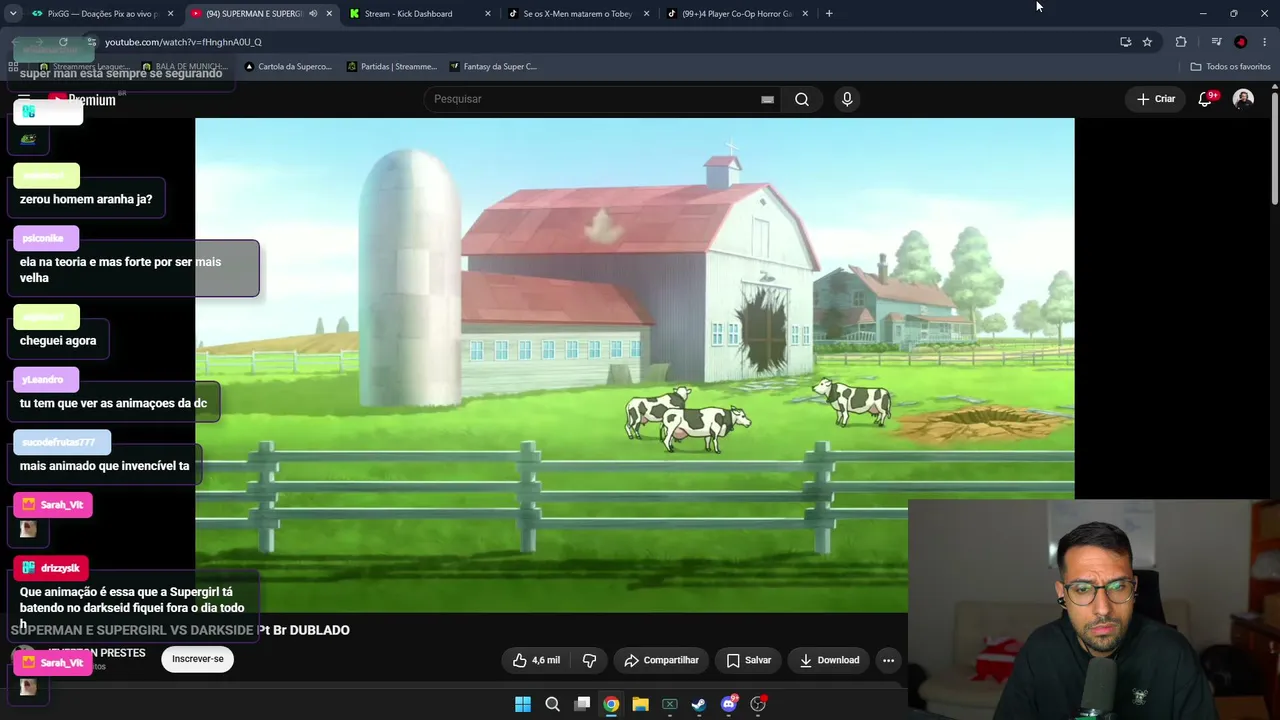Viewport: 1280px width, 720px height.
Task: Click the install app icon in address bar
Action: (x=1125, y=42)
